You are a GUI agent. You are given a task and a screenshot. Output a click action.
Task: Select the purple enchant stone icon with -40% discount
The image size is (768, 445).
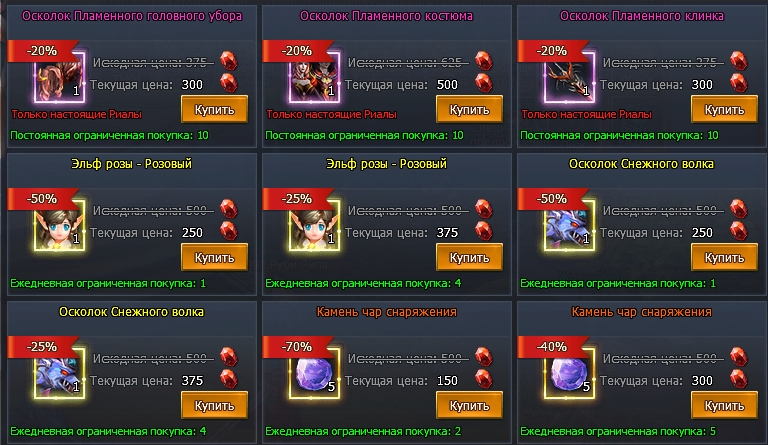569,373
